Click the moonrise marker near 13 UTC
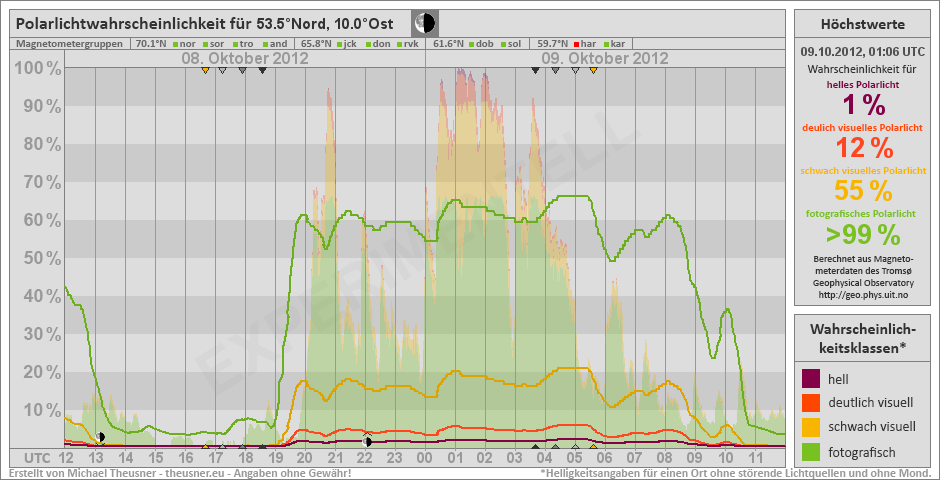940x480 pixels. pos(101,437)
